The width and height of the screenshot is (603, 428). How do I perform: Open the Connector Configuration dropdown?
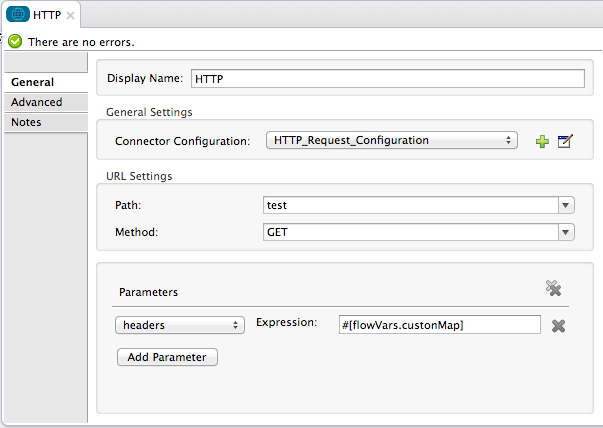(392, 141)
